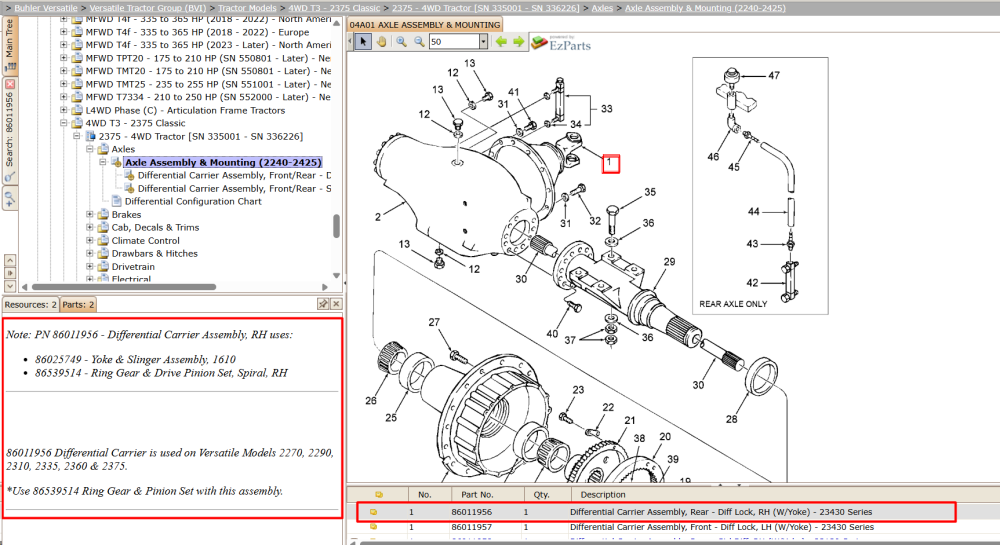The image size is (1000, 545).
Task: Collapse the Axles folder
Action: (x=90, y=149)
